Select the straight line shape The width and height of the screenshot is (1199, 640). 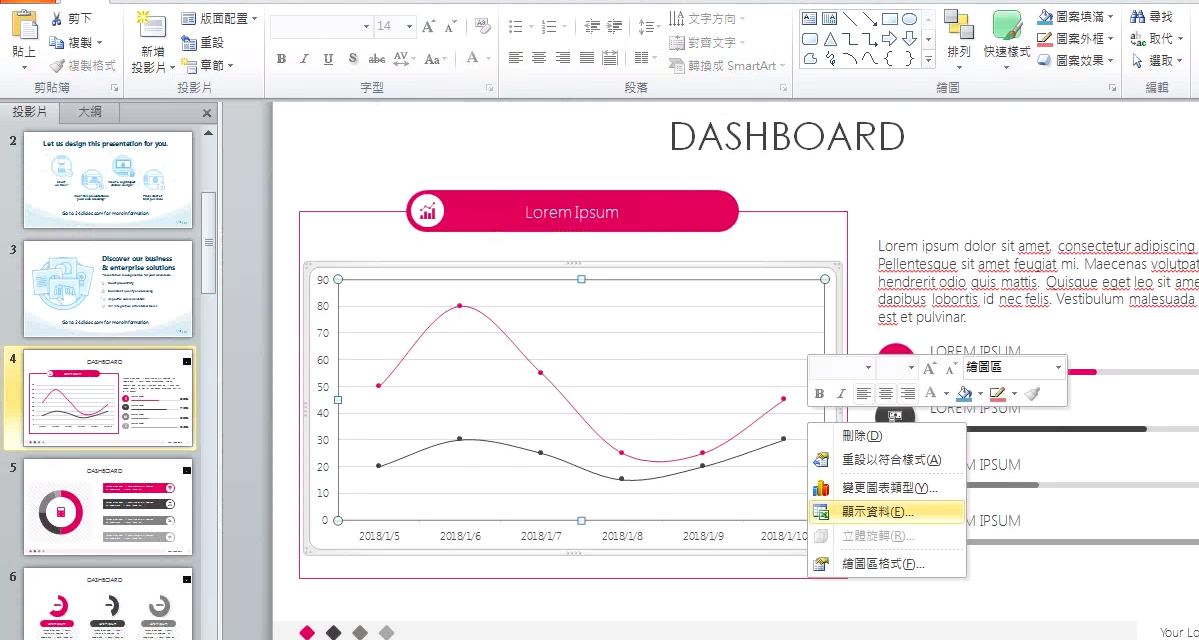tap(850, 19)
